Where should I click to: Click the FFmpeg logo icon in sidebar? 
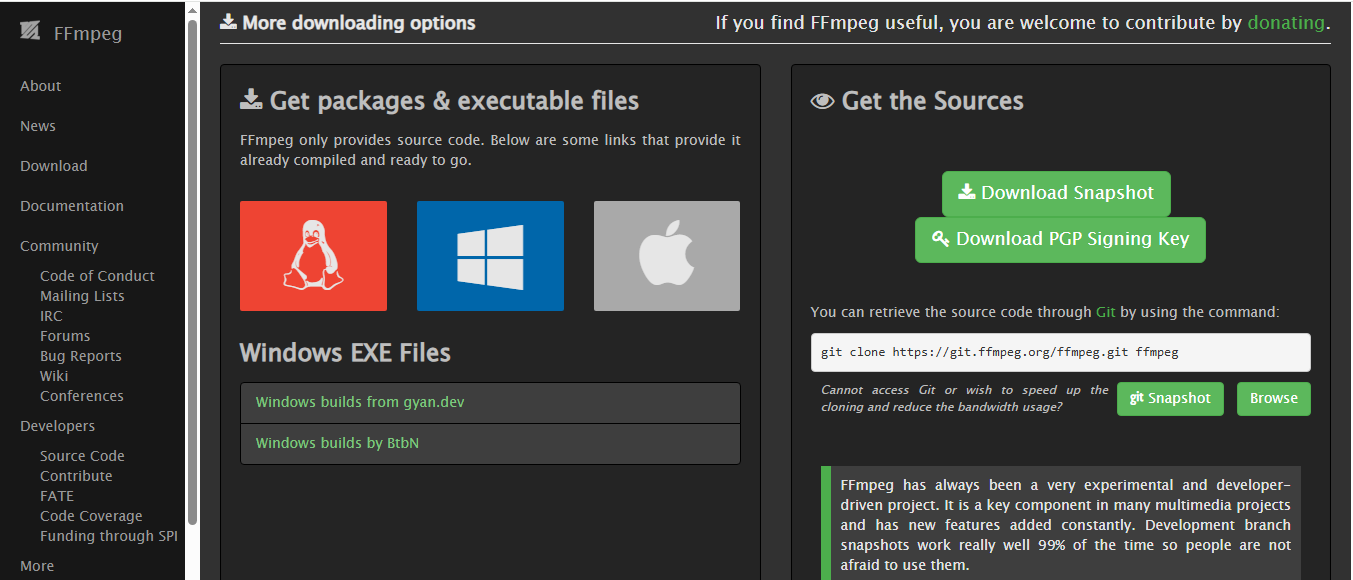(x=30, y=31)
